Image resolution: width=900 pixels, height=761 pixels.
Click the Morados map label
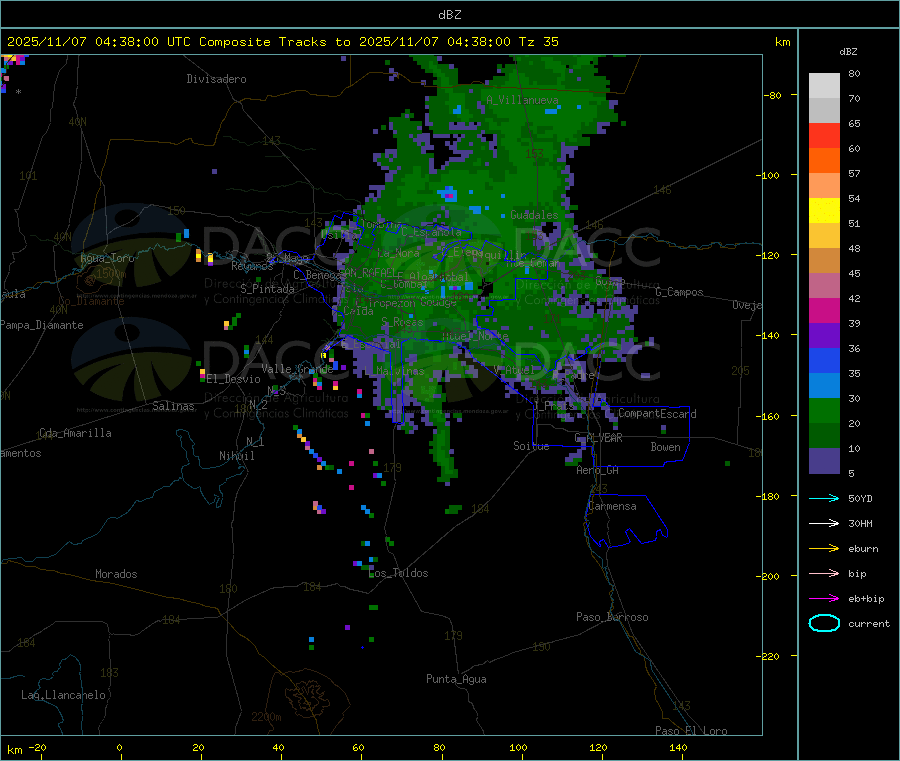point(116,574)
